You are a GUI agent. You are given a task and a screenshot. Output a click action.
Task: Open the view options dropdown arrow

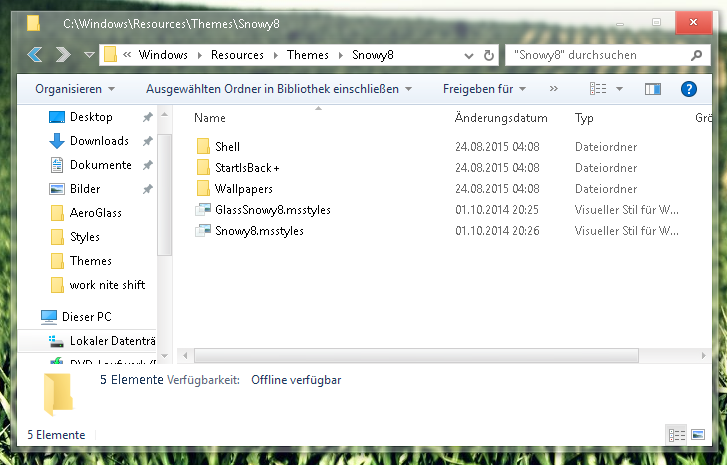pos(620,89)
